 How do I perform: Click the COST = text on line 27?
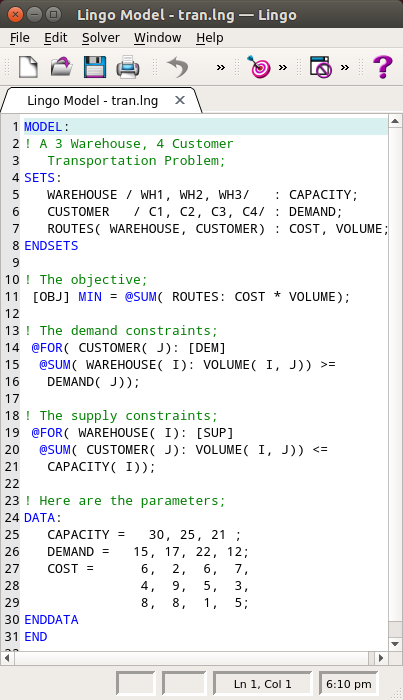[71, 568]
